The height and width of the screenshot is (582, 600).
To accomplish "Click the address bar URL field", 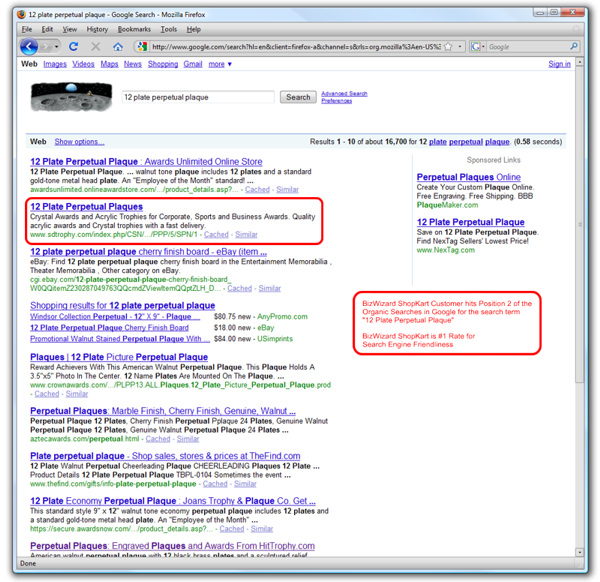I will (296, 47).
